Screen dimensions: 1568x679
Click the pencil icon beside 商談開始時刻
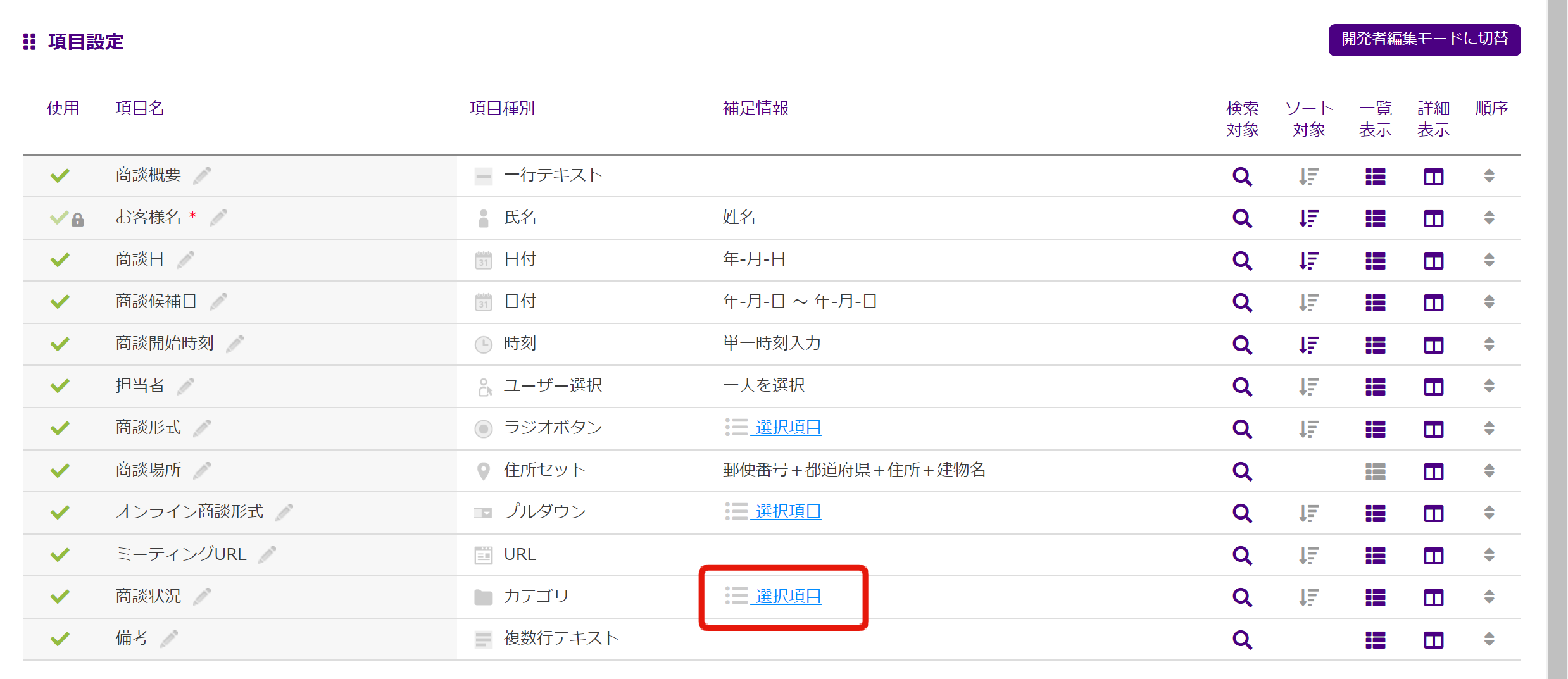tap(235, 344)
